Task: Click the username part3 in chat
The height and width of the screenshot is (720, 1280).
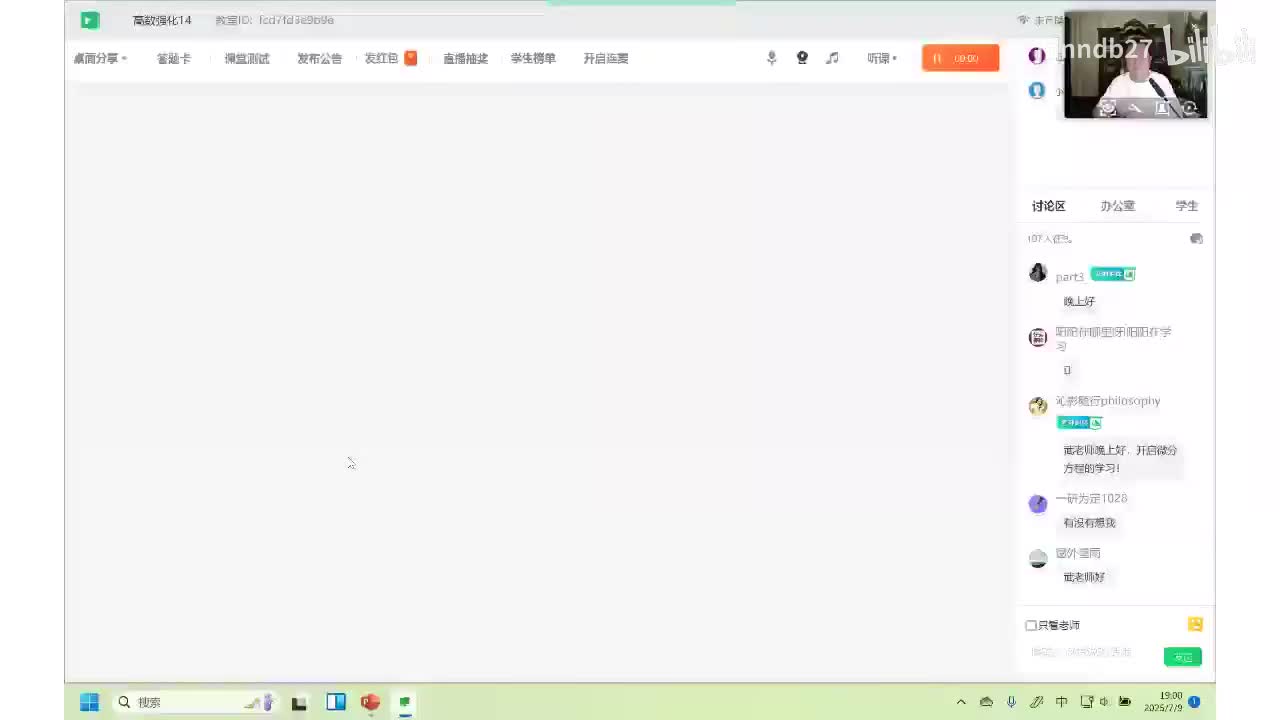Action: point(1069,277)
